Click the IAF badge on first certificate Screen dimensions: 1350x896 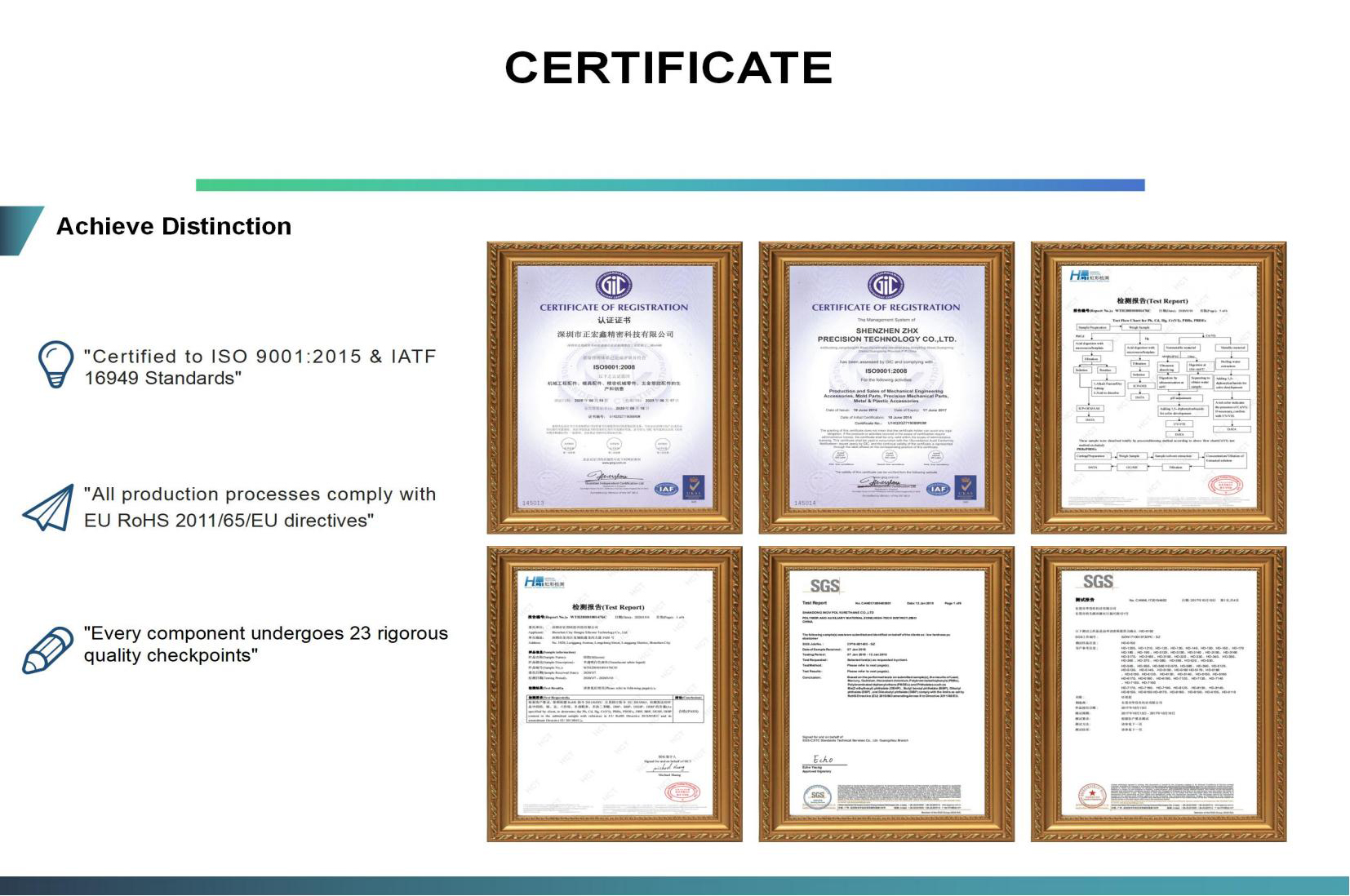pyautogui.click(x=666, y=489)
